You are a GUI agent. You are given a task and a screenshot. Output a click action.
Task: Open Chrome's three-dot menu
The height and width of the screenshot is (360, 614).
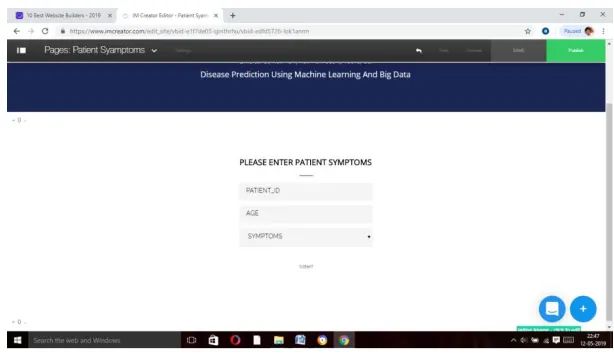tap(603, 31)
